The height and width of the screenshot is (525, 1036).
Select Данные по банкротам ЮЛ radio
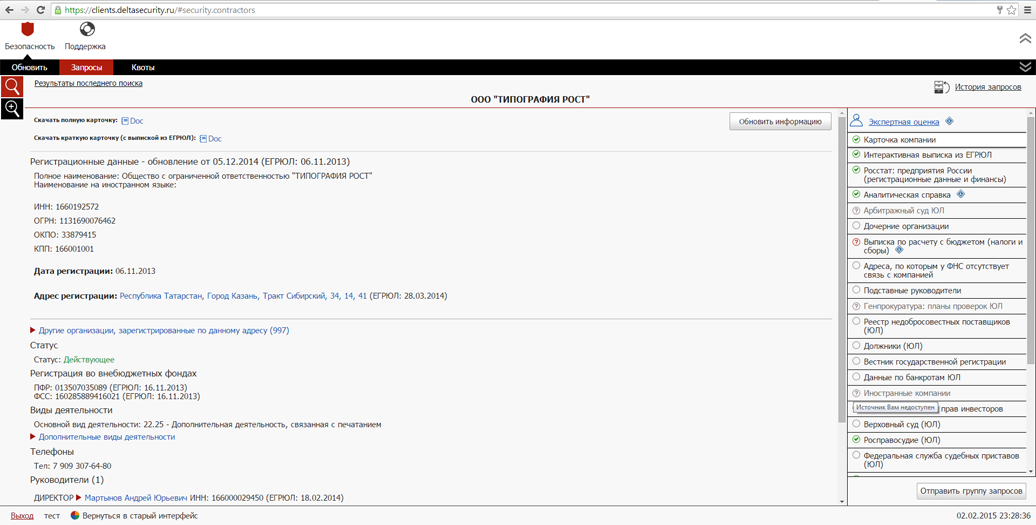click(x=856, y=377)
